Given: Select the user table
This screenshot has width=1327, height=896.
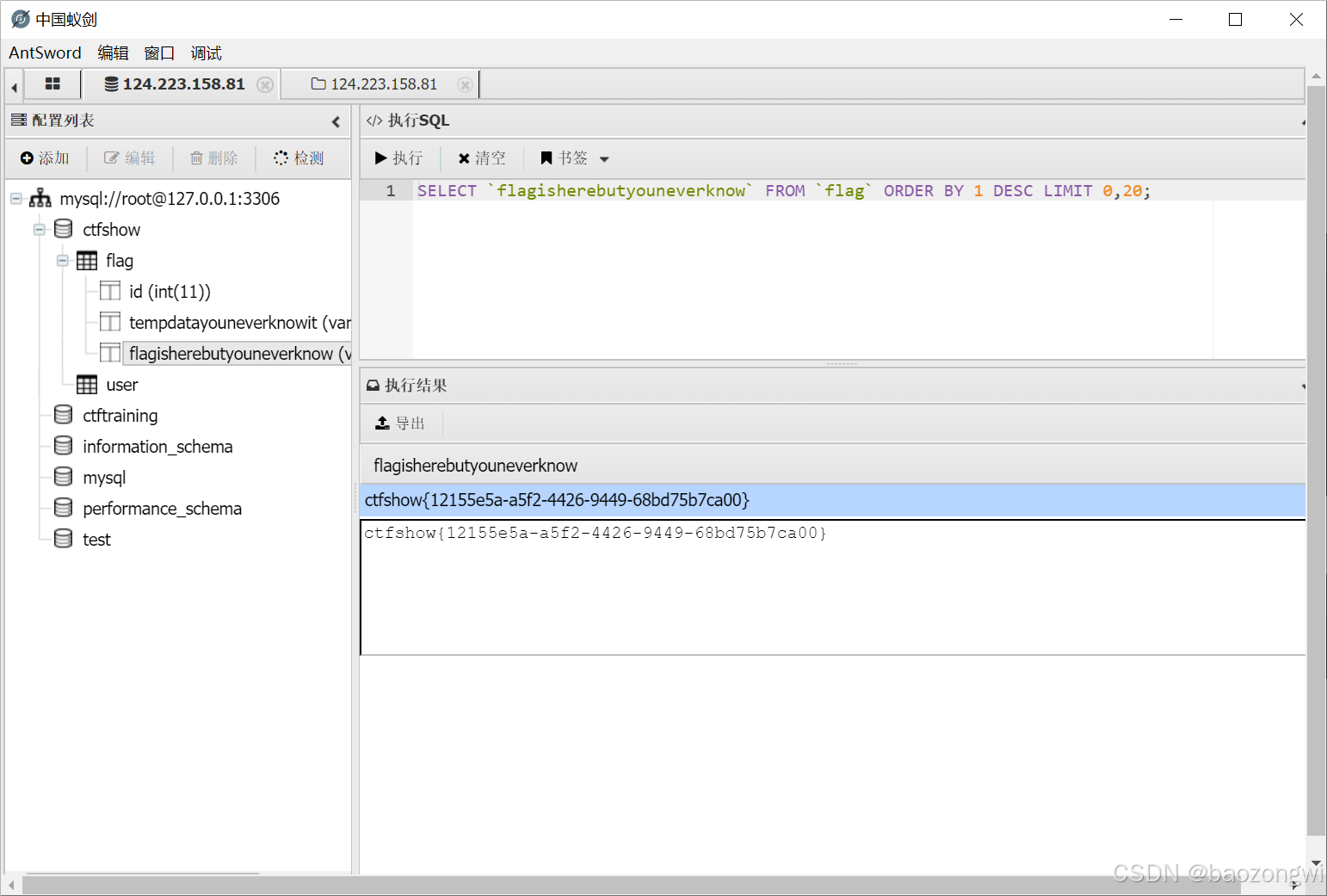Looking at the screenshot, I should click(122, 384).
